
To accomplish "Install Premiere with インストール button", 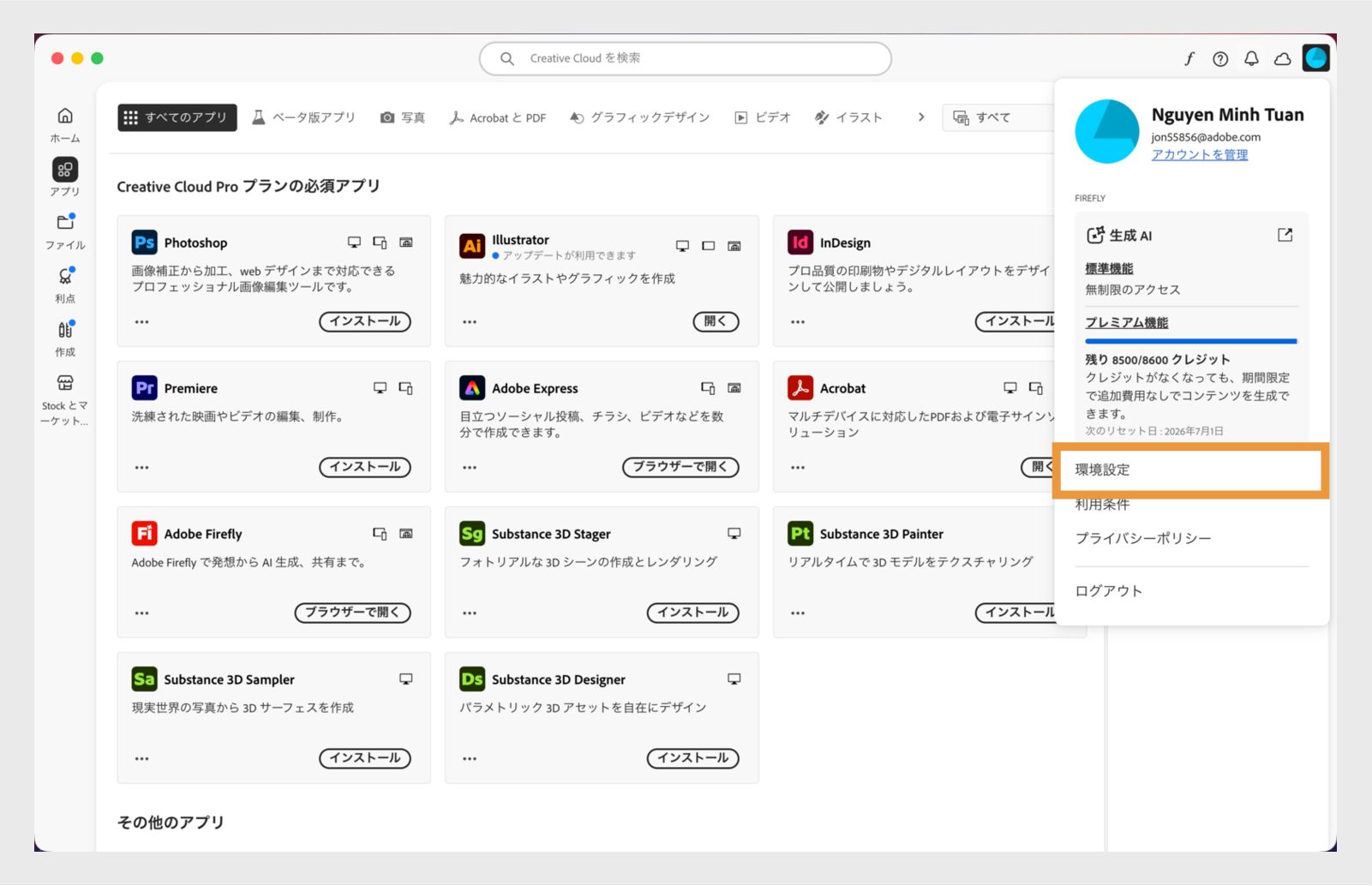I will tap(365, 467).
